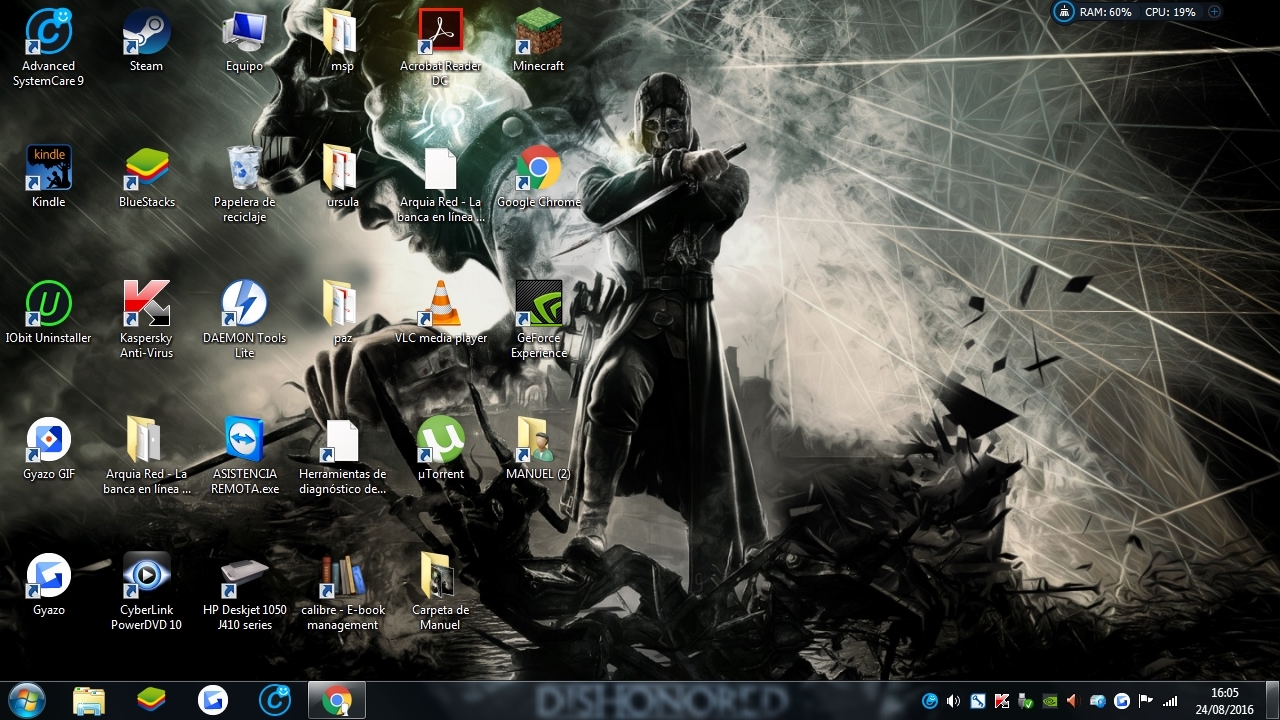Image resolution: width=1280 pixels, height=720 pixels.
Task: Click the blue key tray icon
Action: point(978,701)
